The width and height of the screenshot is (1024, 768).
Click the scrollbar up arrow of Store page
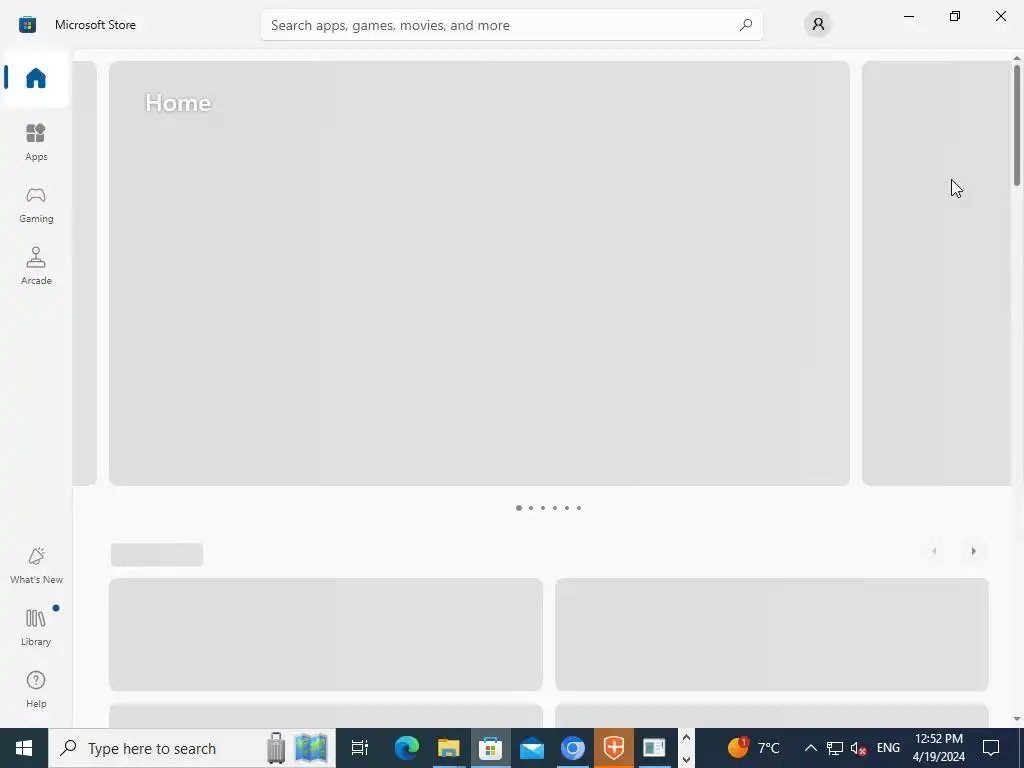tap(1017, 58)
